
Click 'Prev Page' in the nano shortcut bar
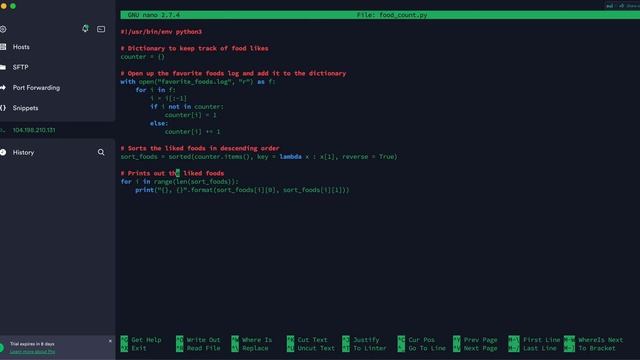click(475, 340)
